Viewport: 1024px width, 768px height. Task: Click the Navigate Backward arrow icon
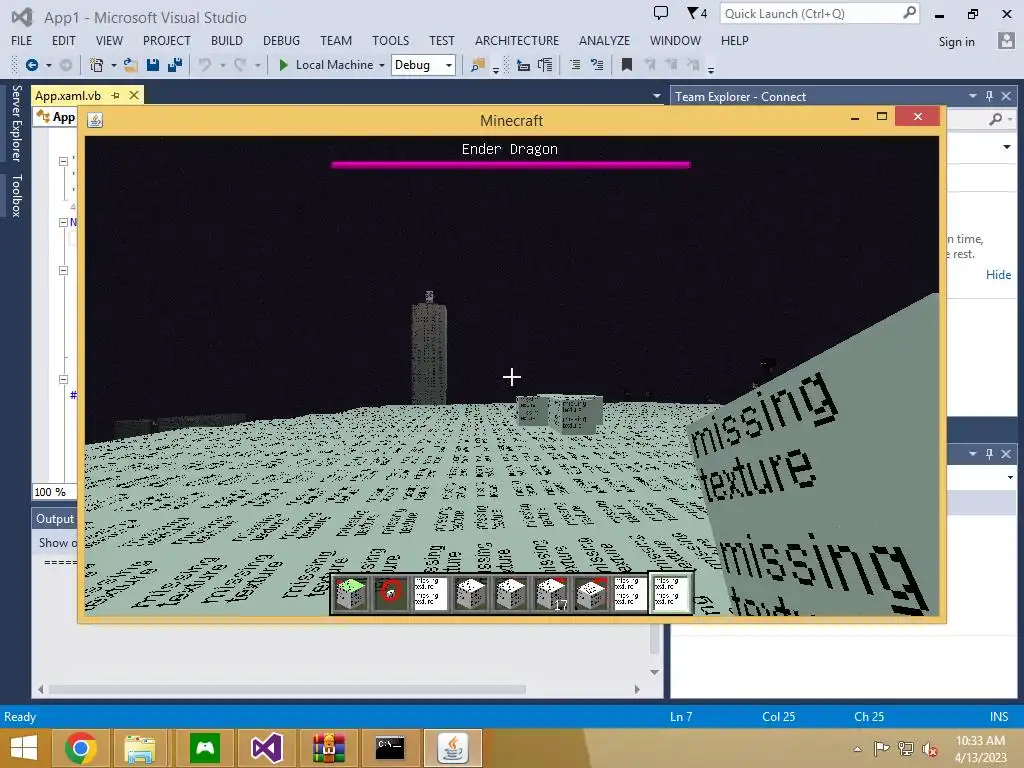coord(31,65)
